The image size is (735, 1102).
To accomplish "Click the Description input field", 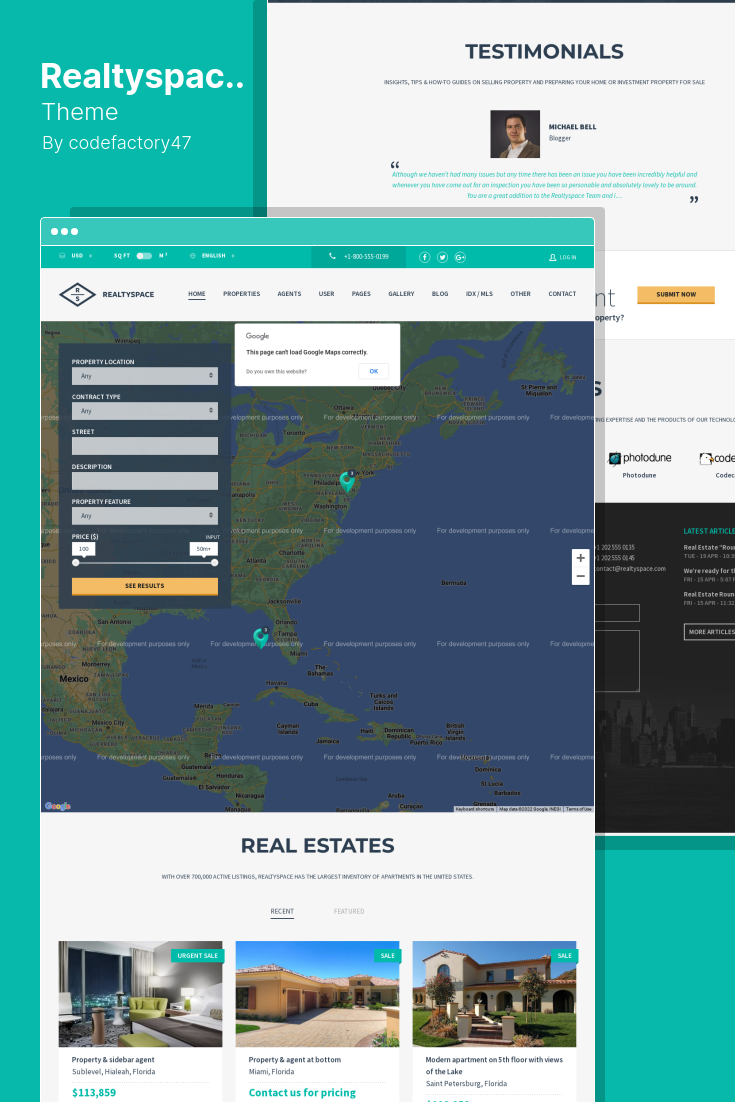I will pos(145,481).
